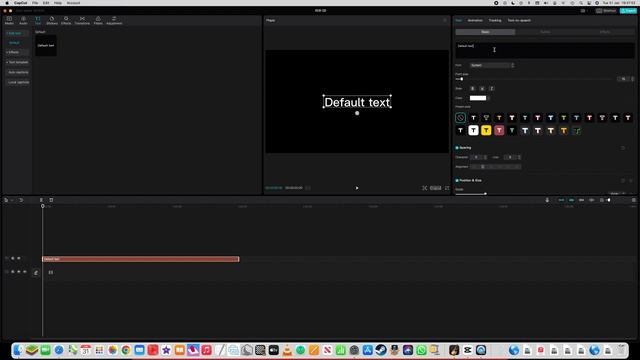
Task: Switch to the Animation tab
Action: click(x=475, y=20)
